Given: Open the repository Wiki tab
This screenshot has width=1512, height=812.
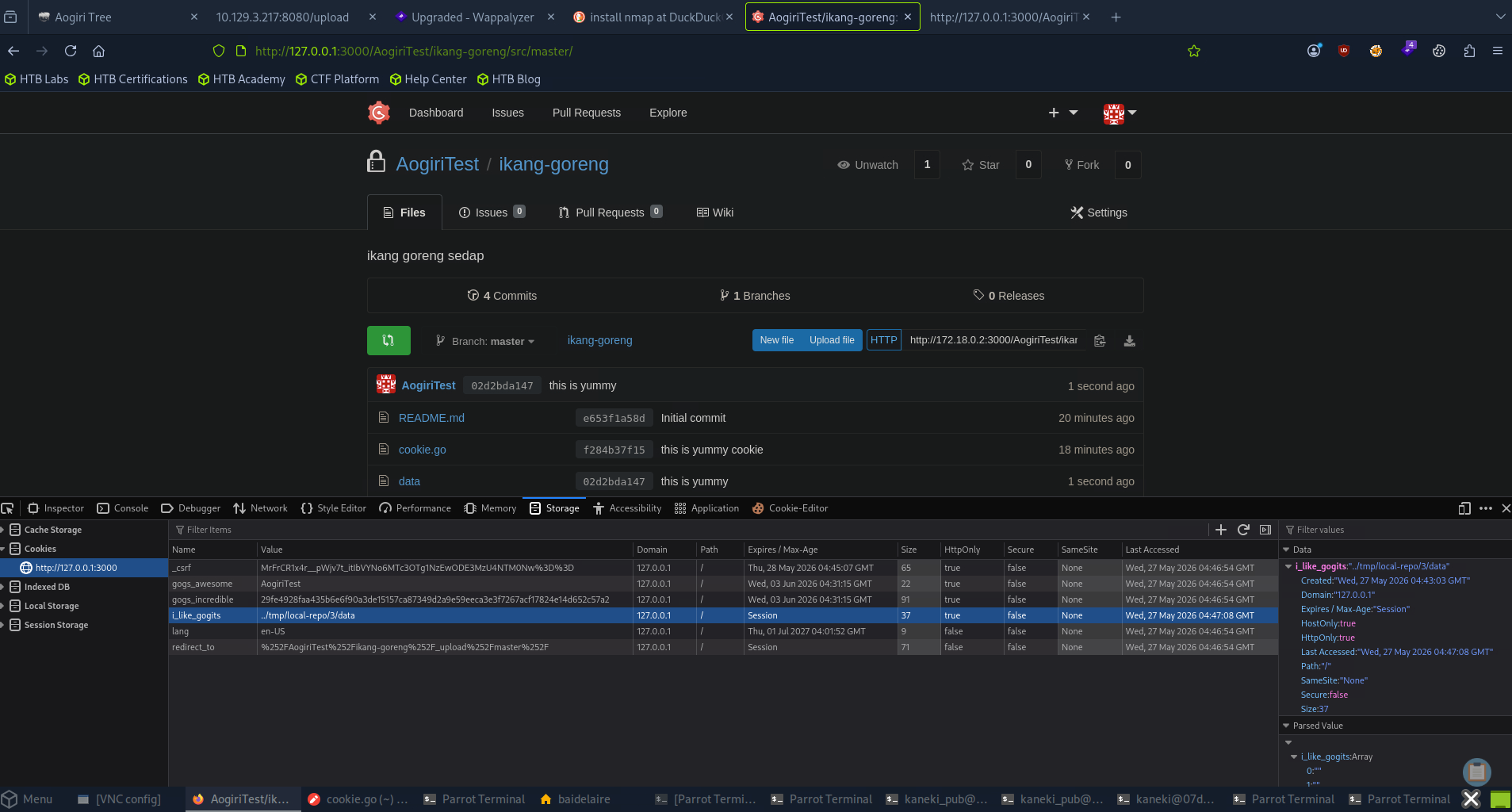Looking at the screenshot, I should click(x=715, y=213).
